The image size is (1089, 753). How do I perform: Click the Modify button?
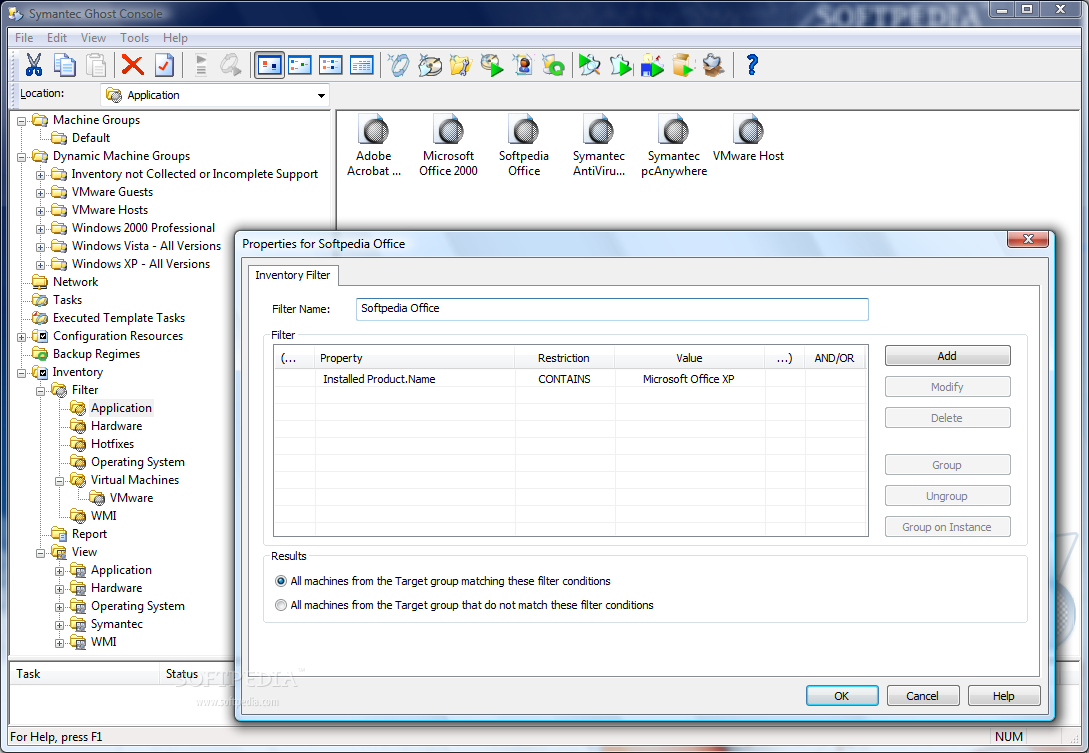[947, 386]
